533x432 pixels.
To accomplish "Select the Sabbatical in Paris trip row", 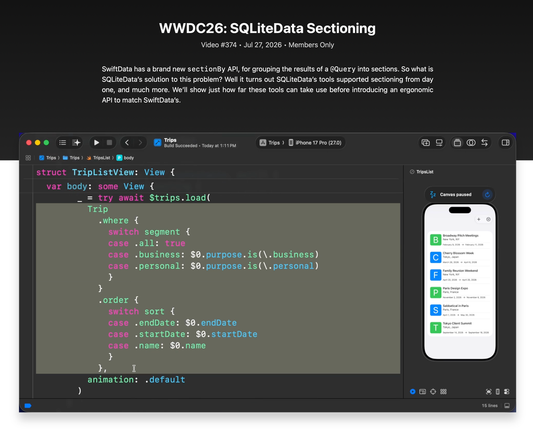I will [460, 310].
